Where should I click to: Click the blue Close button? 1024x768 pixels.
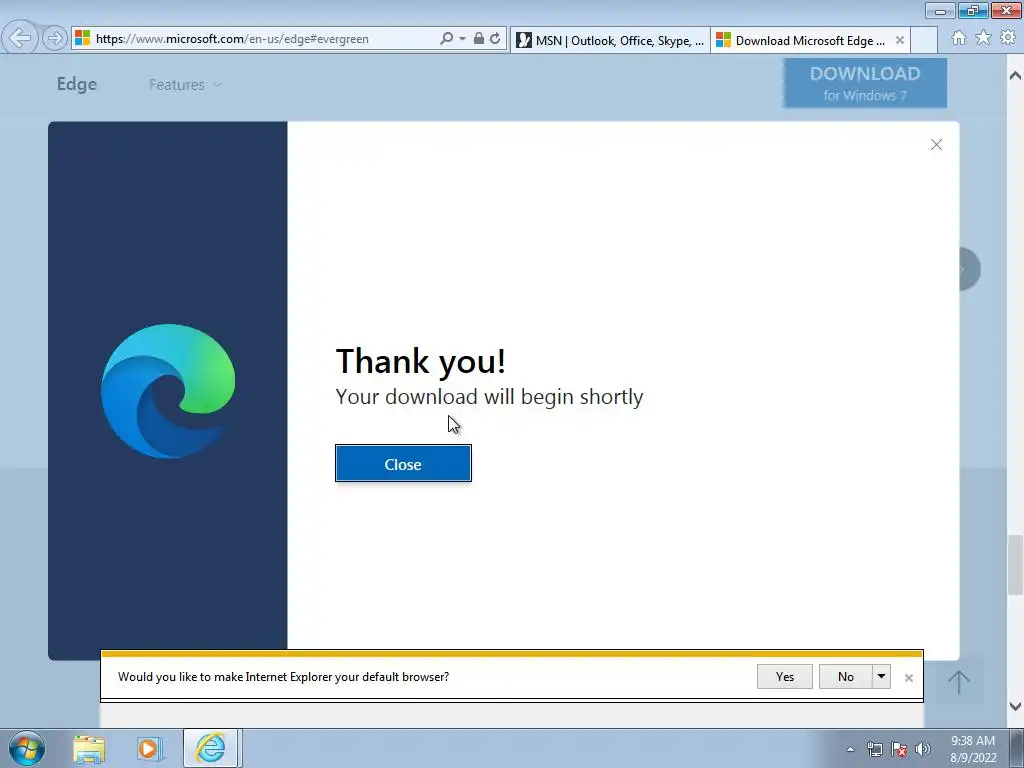403,464
